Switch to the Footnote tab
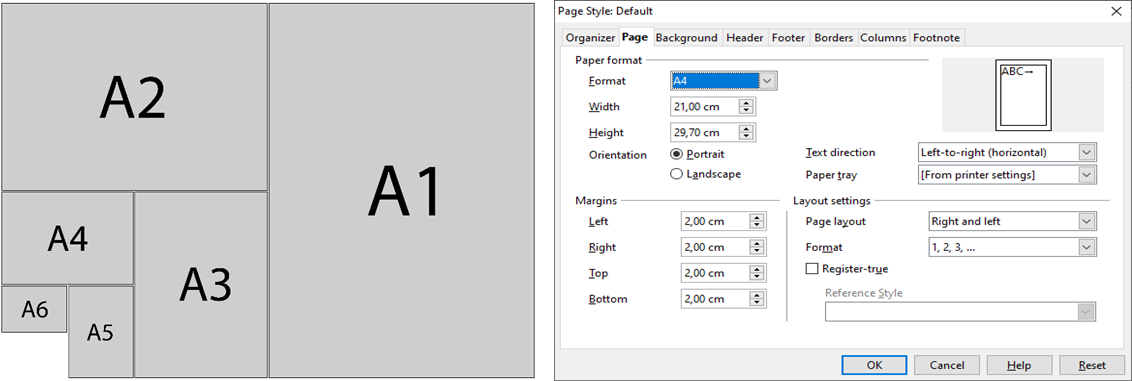Image resolution: width=1132 pixels, height=381 pixels. [936, 38]
